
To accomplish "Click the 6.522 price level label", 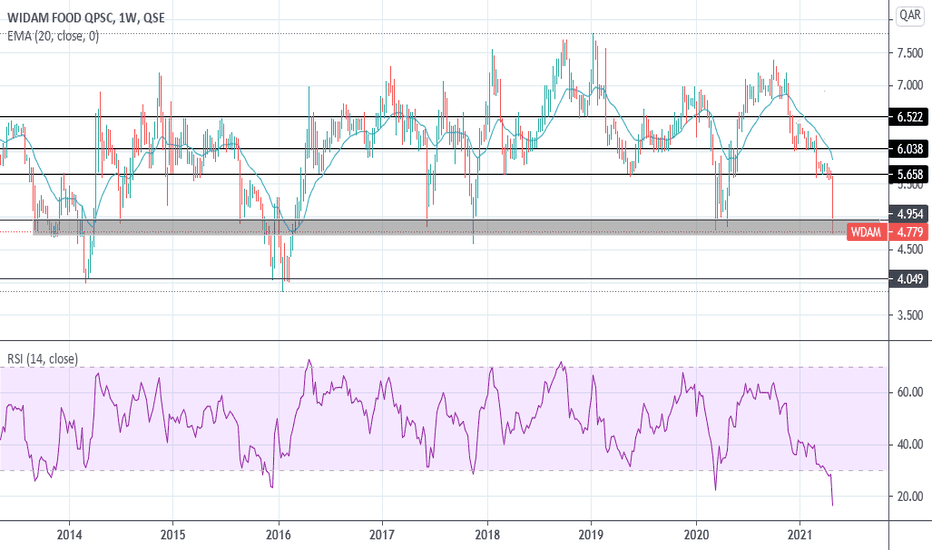I will (x=909, y=117).
